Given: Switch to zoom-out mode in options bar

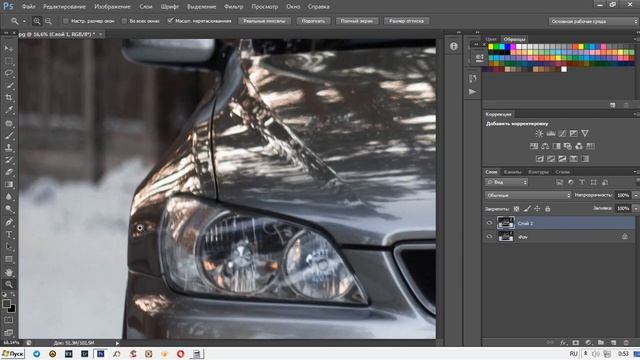Looking at the screenshot, I should click(48, 21).
